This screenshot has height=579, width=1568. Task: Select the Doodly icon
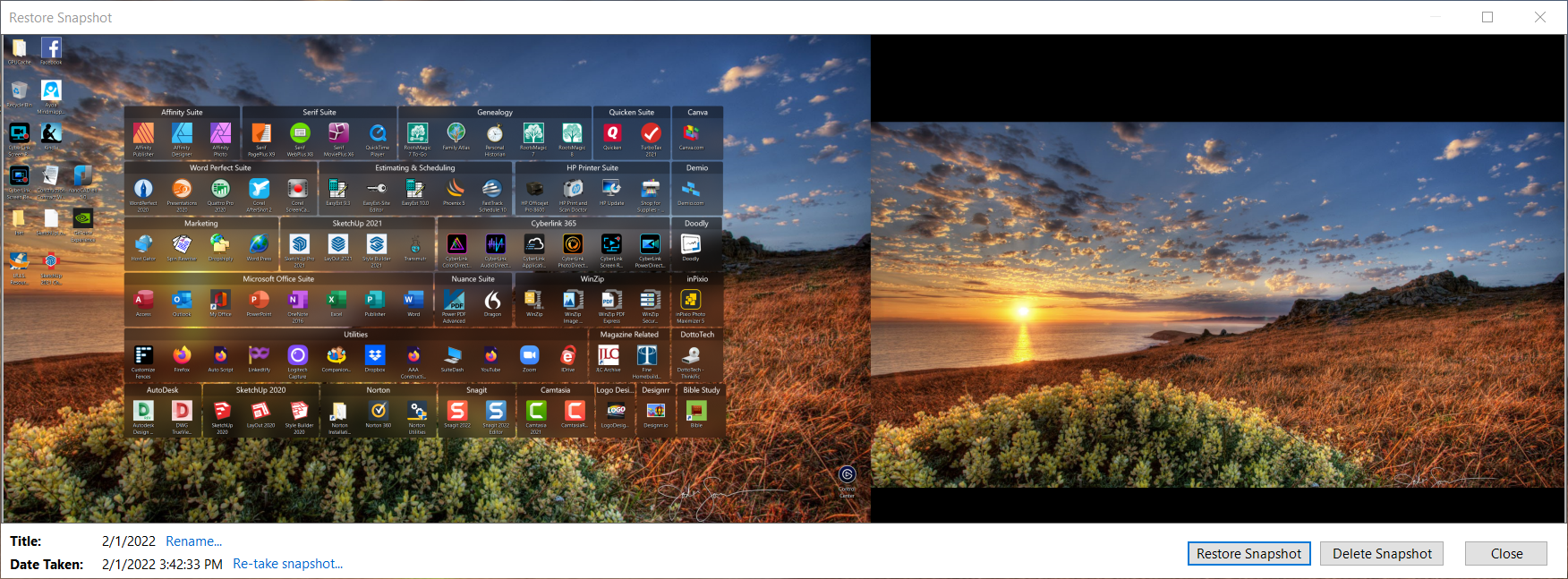pos(691,248)
